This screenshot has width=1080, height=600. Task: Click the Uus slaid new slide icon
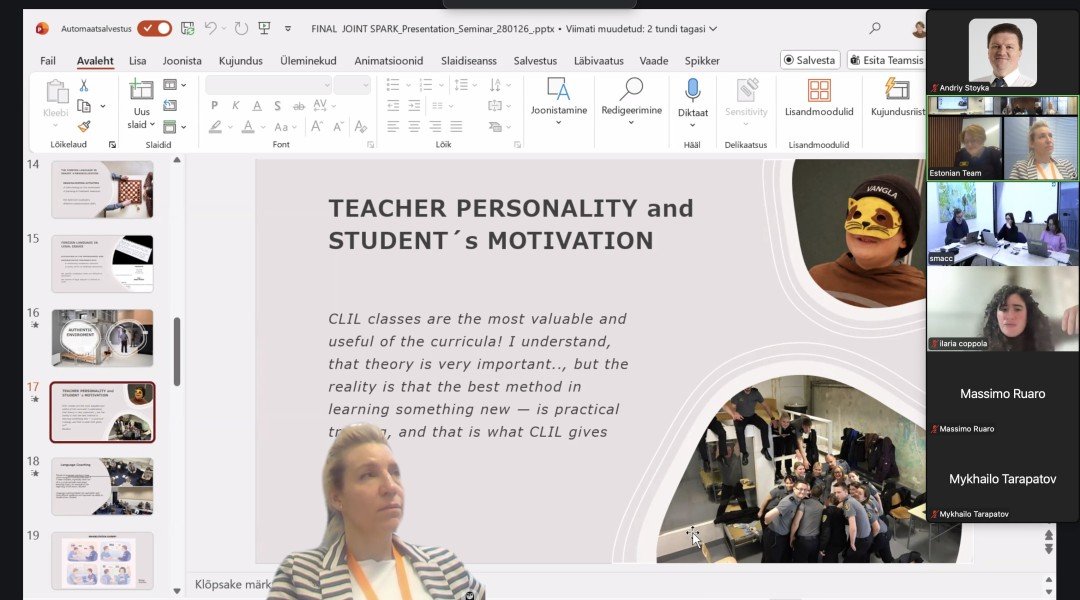[x=141, y=90]
